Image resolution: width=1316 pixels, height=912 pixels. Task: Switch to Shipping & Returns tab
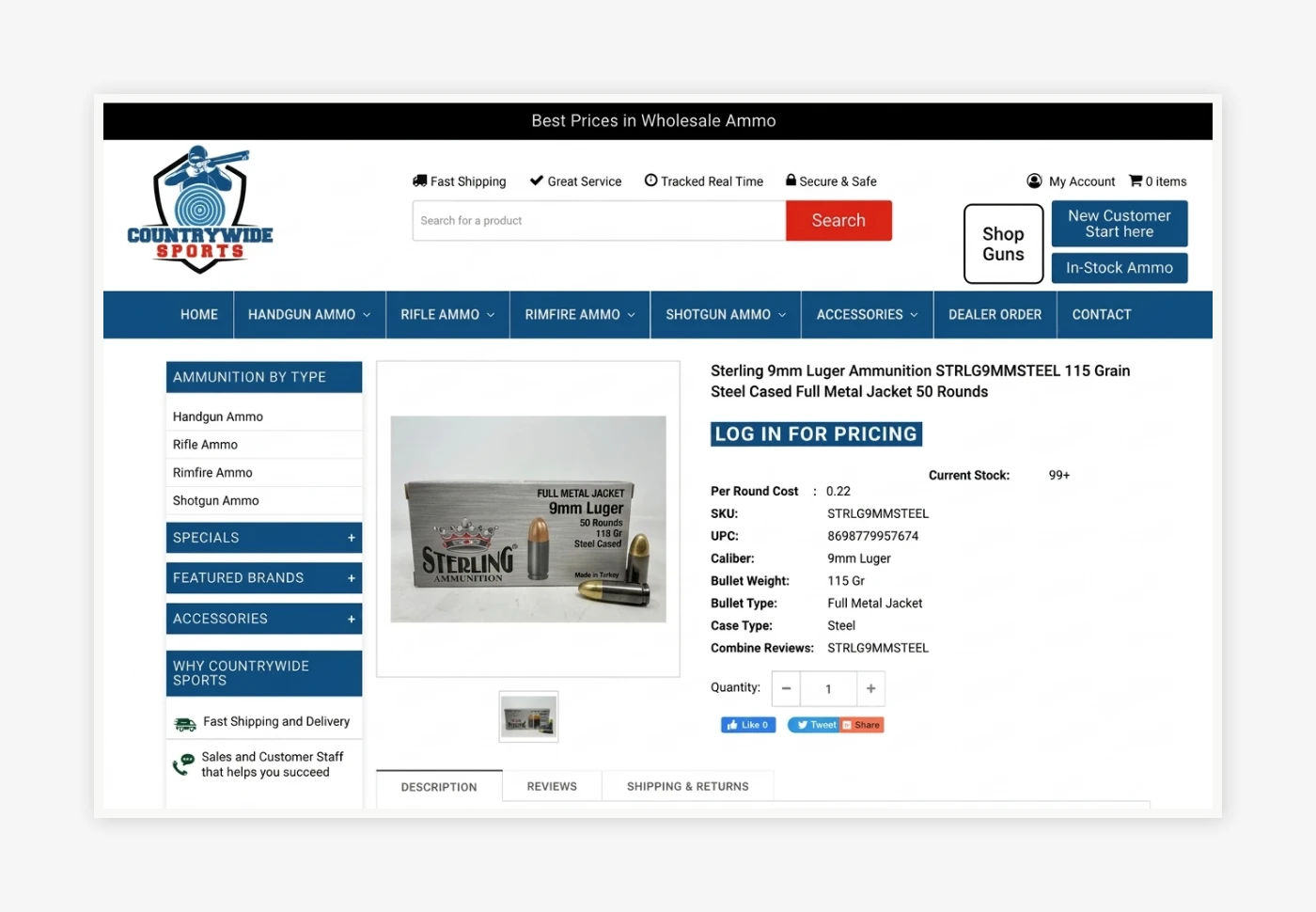click(688, 786)
